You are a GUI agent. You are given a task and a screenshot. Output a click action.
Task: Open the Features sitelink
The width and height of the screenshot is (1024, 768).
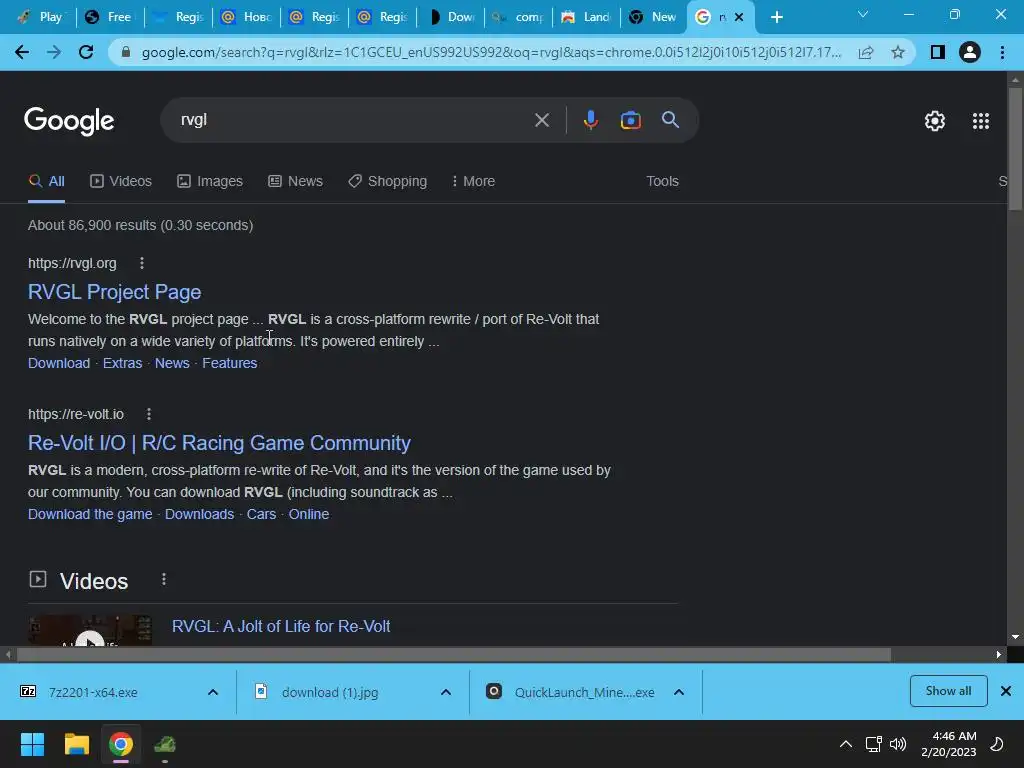(229, 363)
